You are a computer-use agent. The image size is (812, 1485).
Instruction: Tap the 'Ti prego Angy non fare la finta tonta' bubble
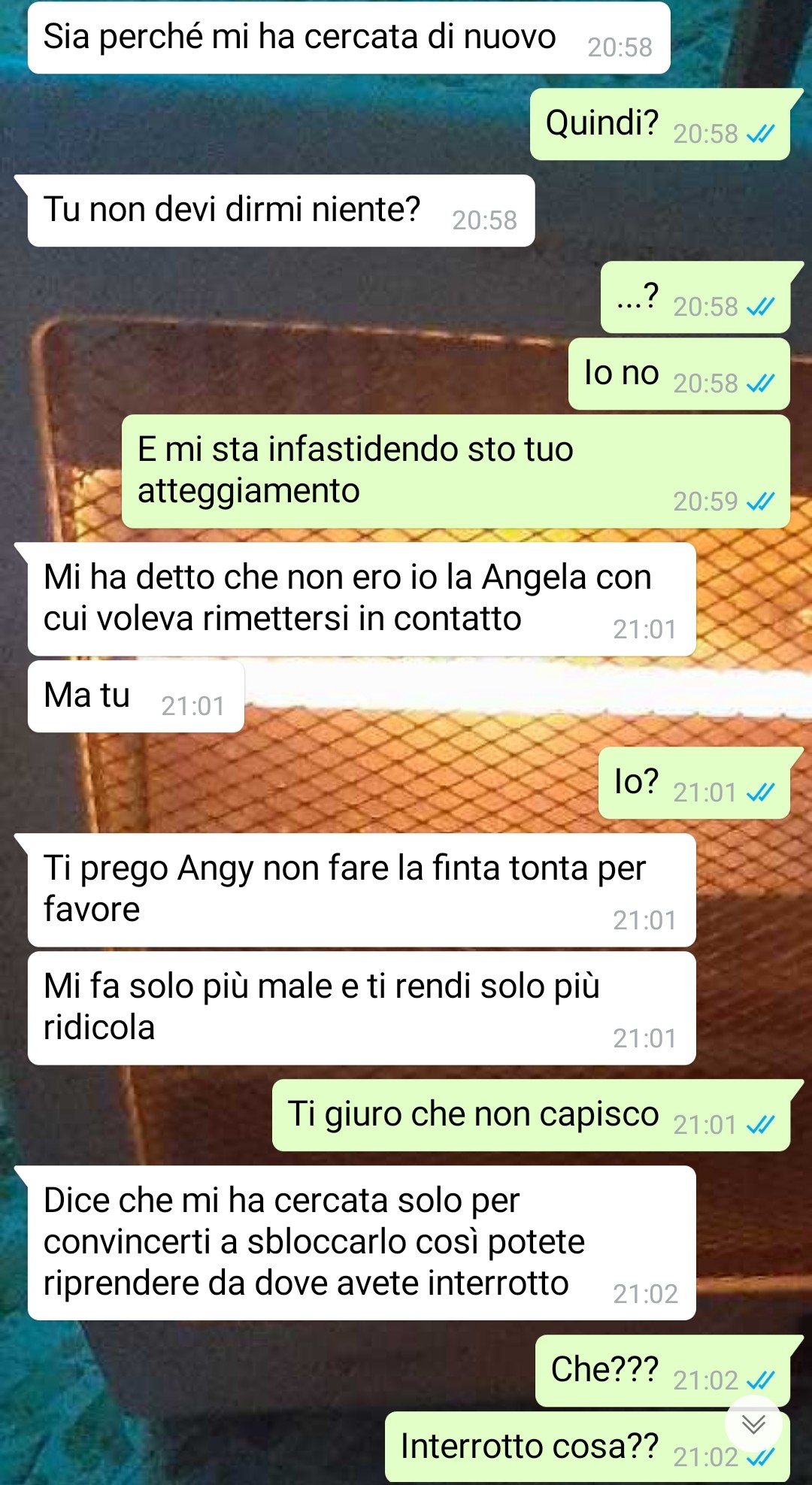(362, 889)
